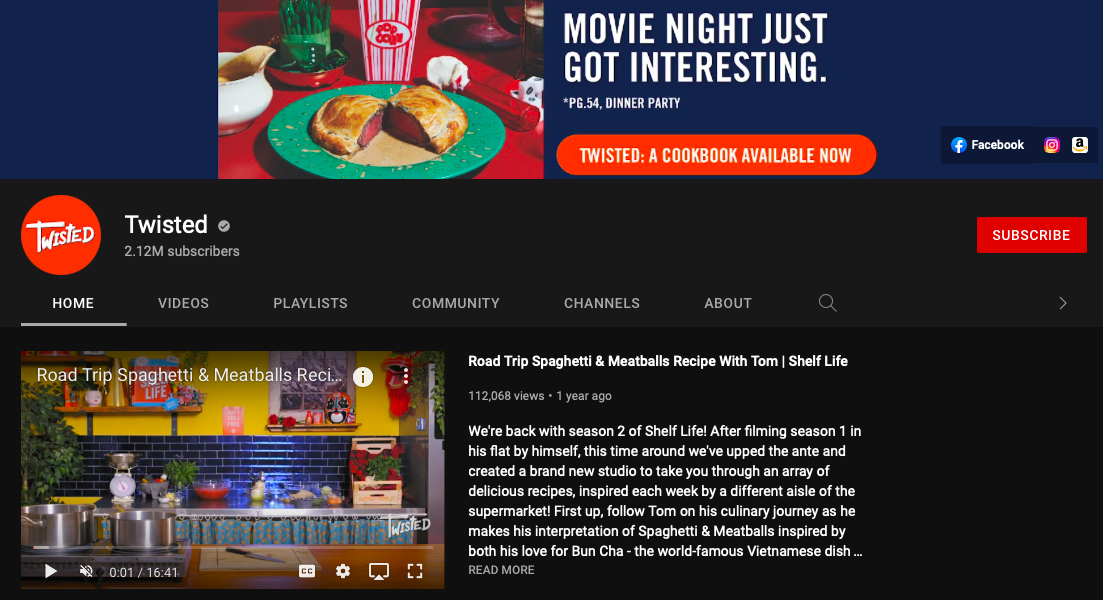Play the featured video
The height and width of the screenshot is (600, 1103).
pos(51,571)
